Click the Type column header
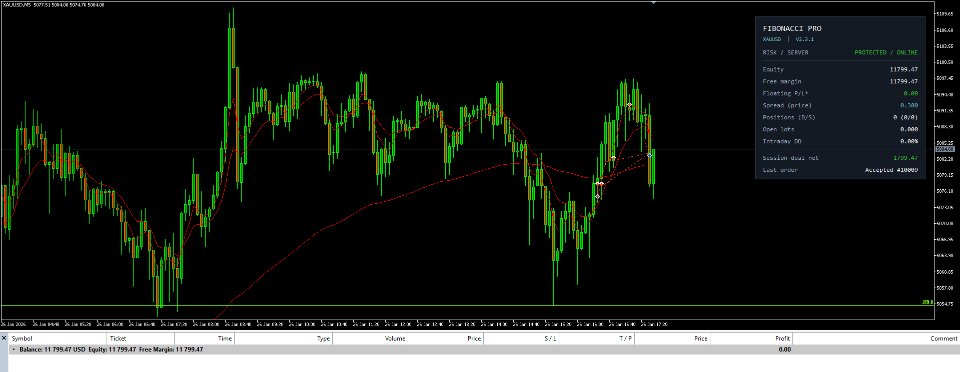This screenshot has height=372, width=960. pyautogui.click(x=323, y=338)
